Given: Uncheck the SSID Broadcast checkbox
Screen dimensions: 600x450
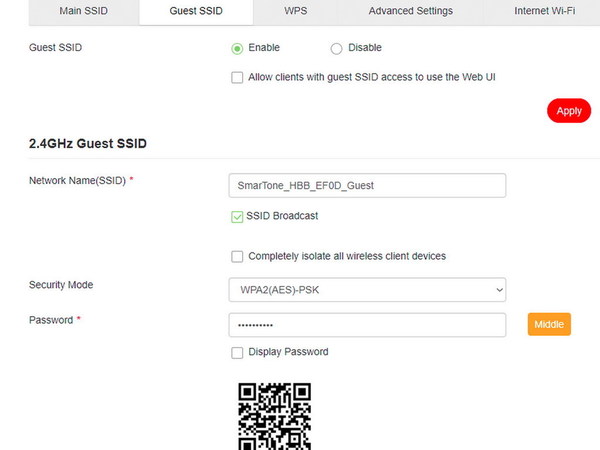Looking at the screenshot, I should [237, 217].
